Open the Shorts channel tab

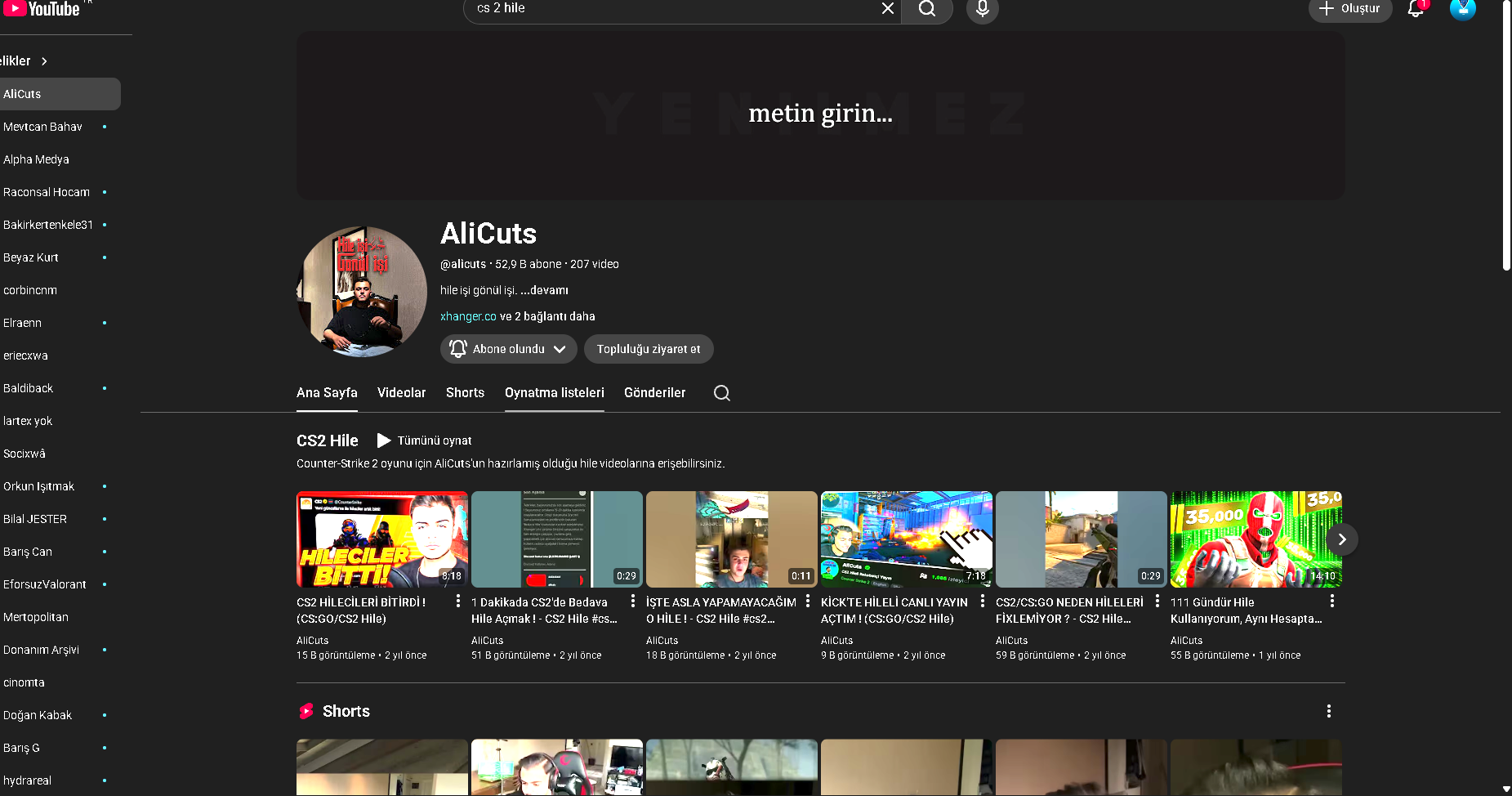tap(466, 393)
